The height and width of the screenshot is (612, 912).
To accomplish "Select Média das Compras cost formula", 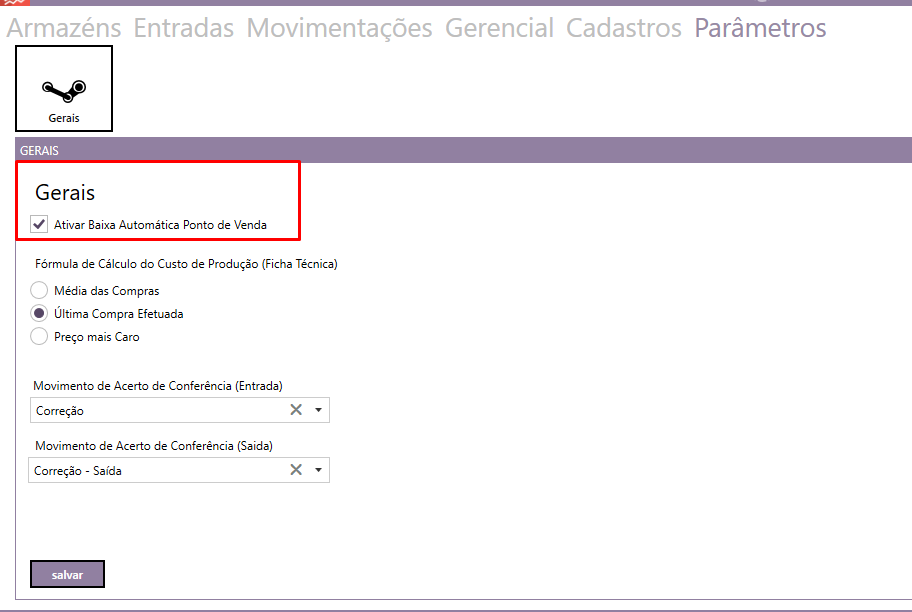I will [x=39, y=290].
